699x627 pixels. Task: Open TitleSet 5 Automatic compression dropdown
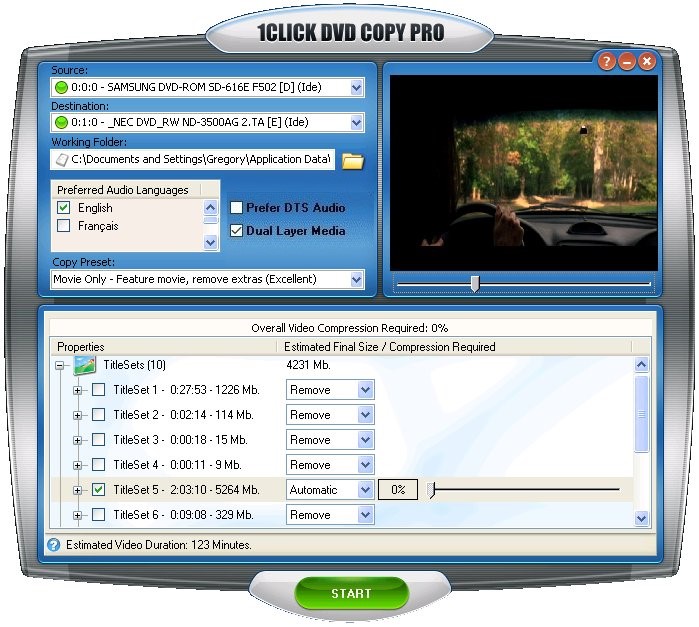365,490
